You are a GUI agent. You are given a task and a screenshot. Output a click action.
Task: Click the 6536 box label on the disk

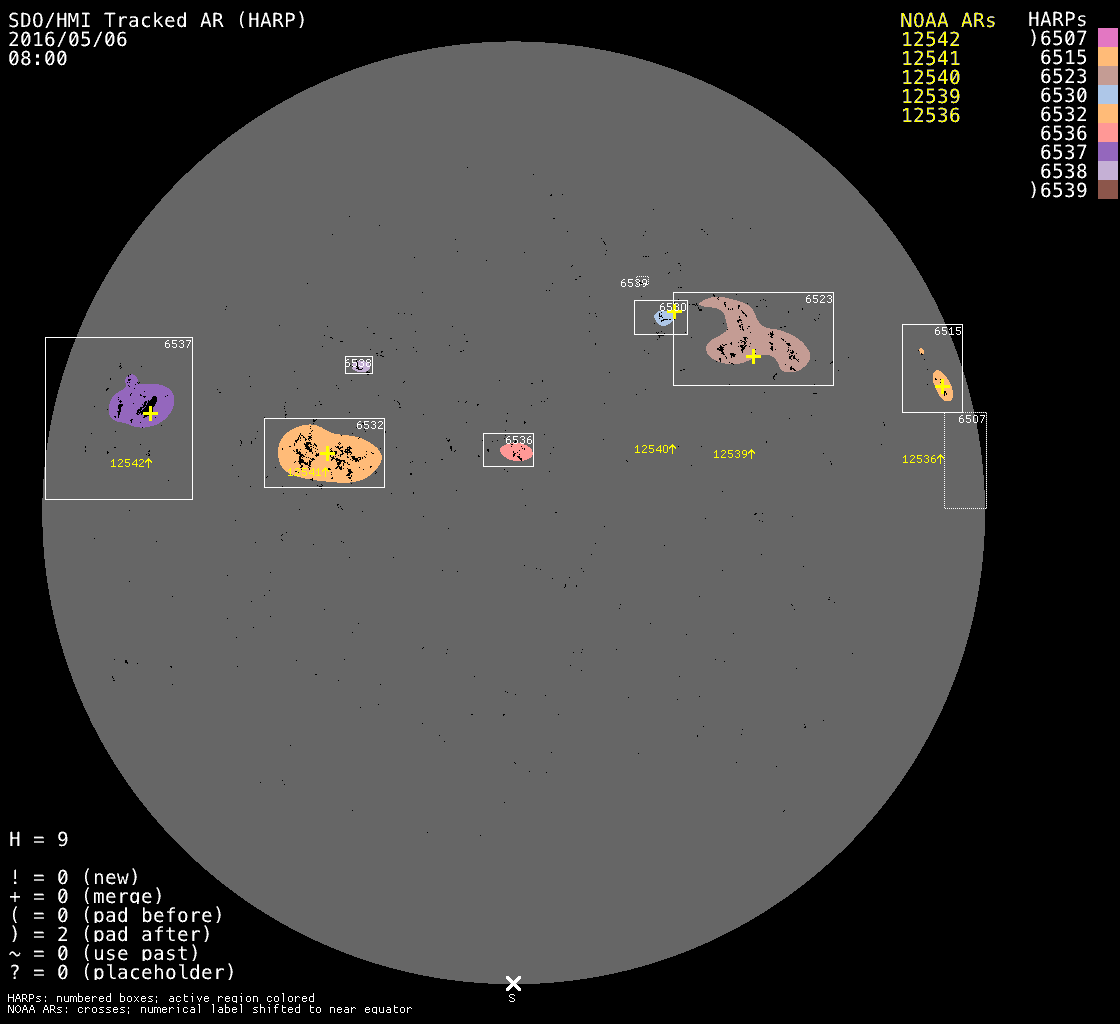coord(518,440)
